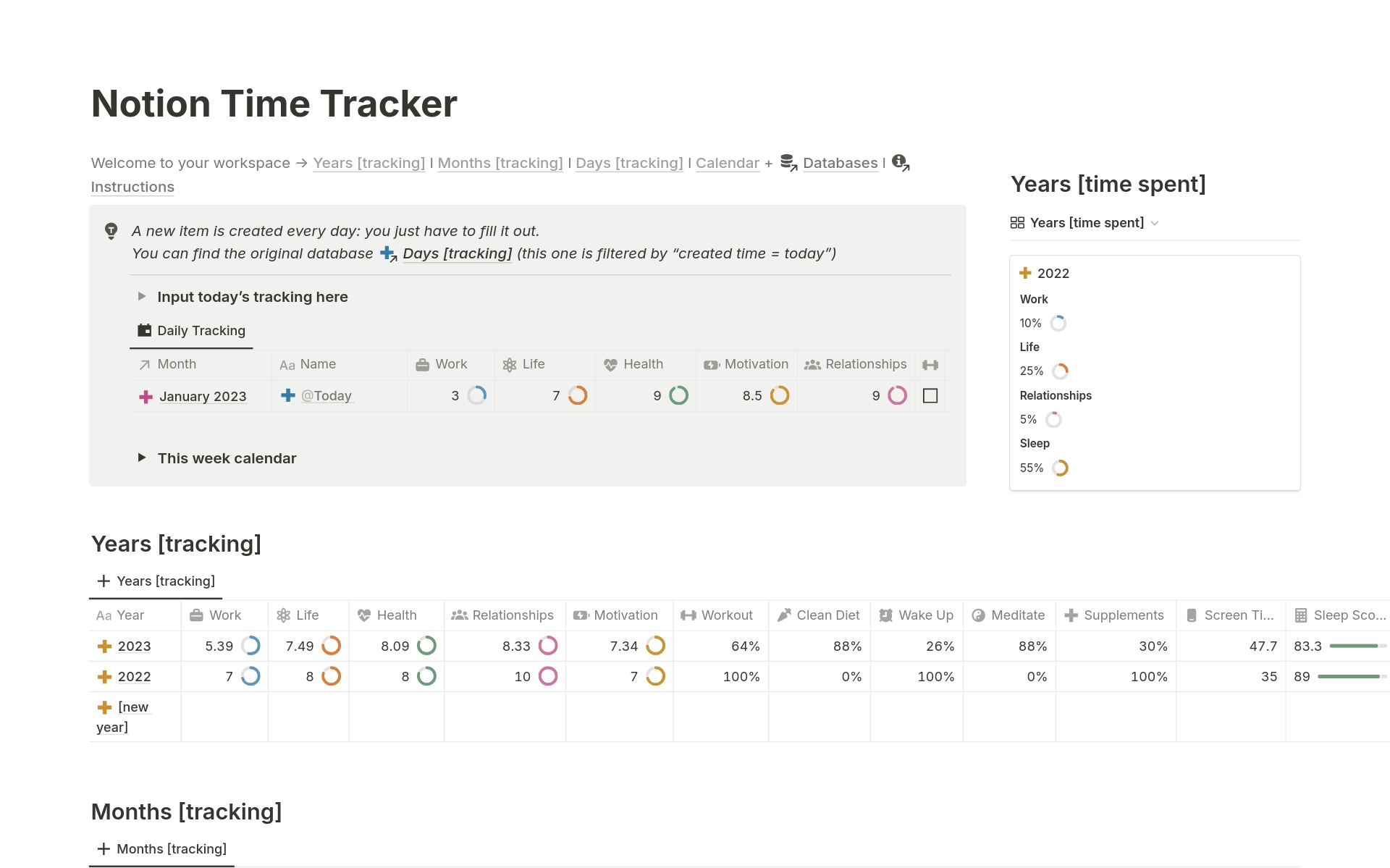The image size is (1390, 868).
Task: Click the Databases stacked-coins icon
Action: pyautogui.click(x=788, y=163)
